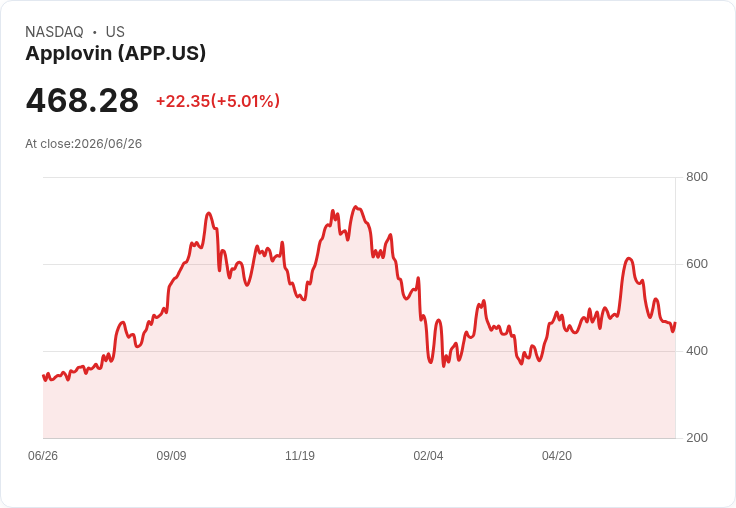The image size is (736, 508).
Task: Click the 02/04 date axis label
Action: 428,456
